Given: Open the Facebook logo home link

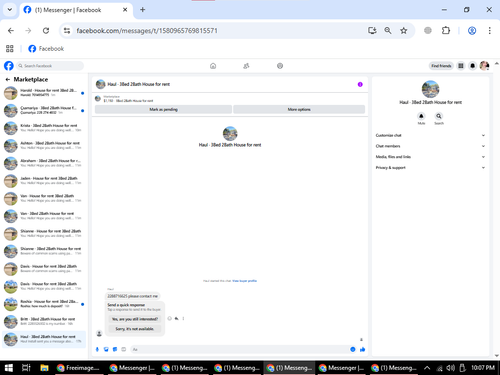Looking at the screenshot, I should point(9,66).
